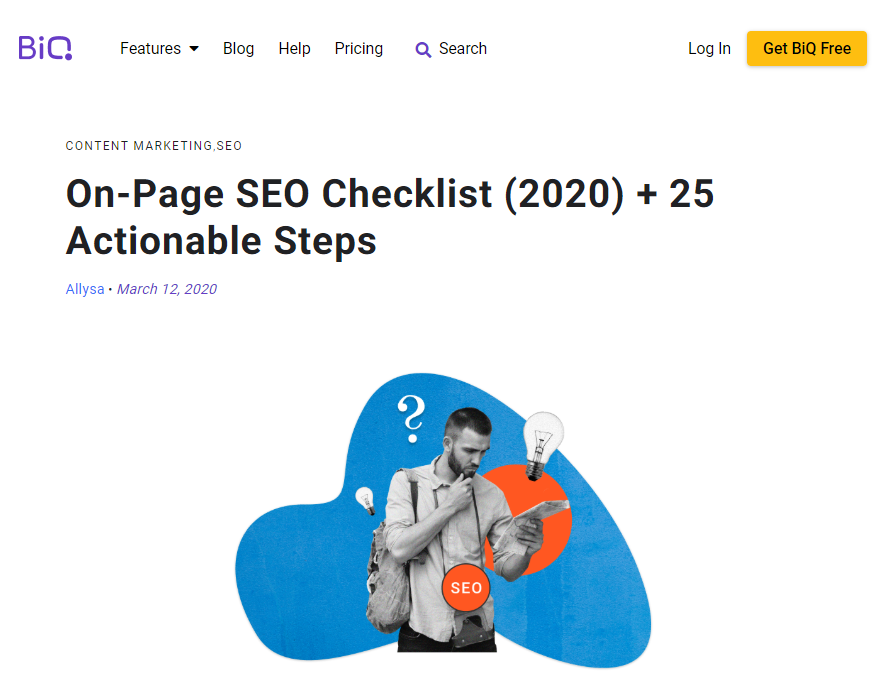Viewport: 881px width, 688px height.
Task: Open the Pricing page
Action: pos(358,48)
